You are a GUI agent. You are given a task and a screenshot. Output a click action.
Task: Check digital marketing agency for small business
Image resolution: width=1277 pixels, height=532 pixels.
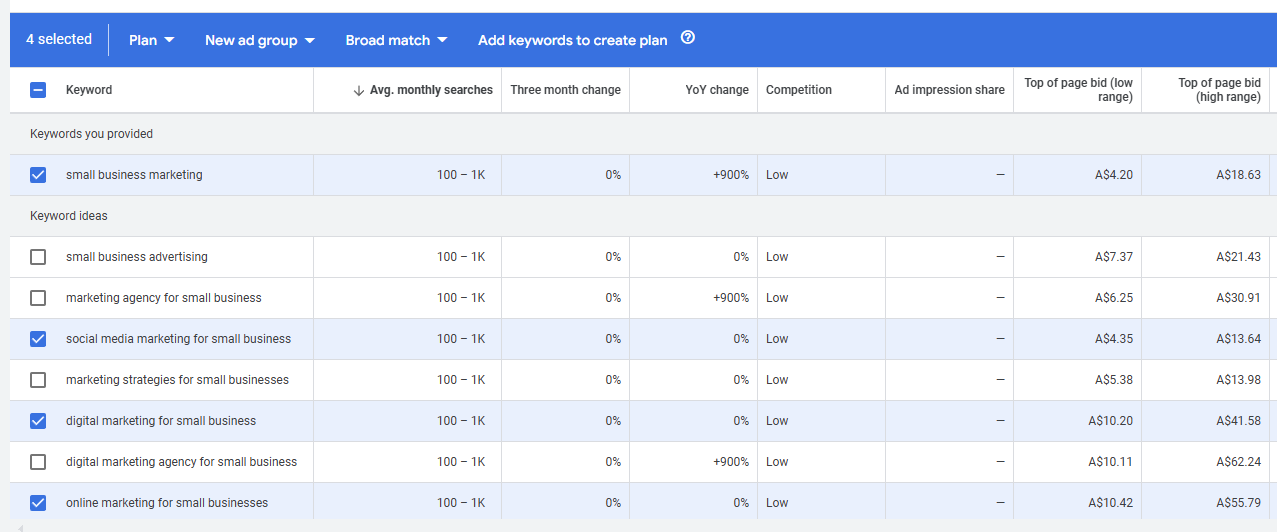pos(38,462)
